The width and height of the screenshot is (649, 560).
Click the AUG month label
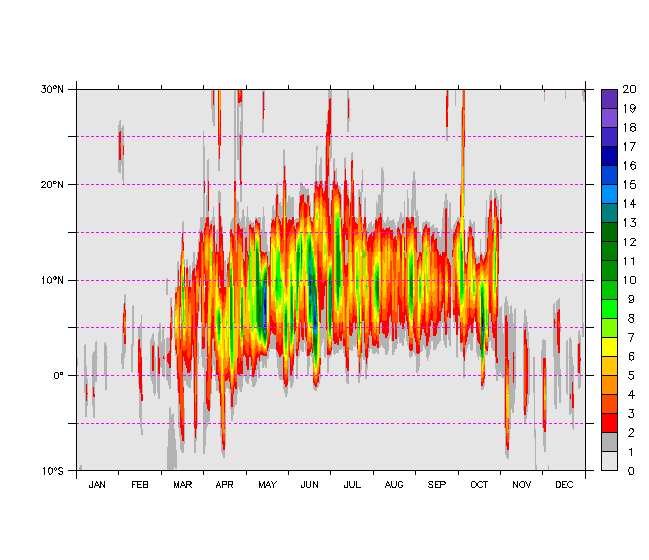[394, 485]
